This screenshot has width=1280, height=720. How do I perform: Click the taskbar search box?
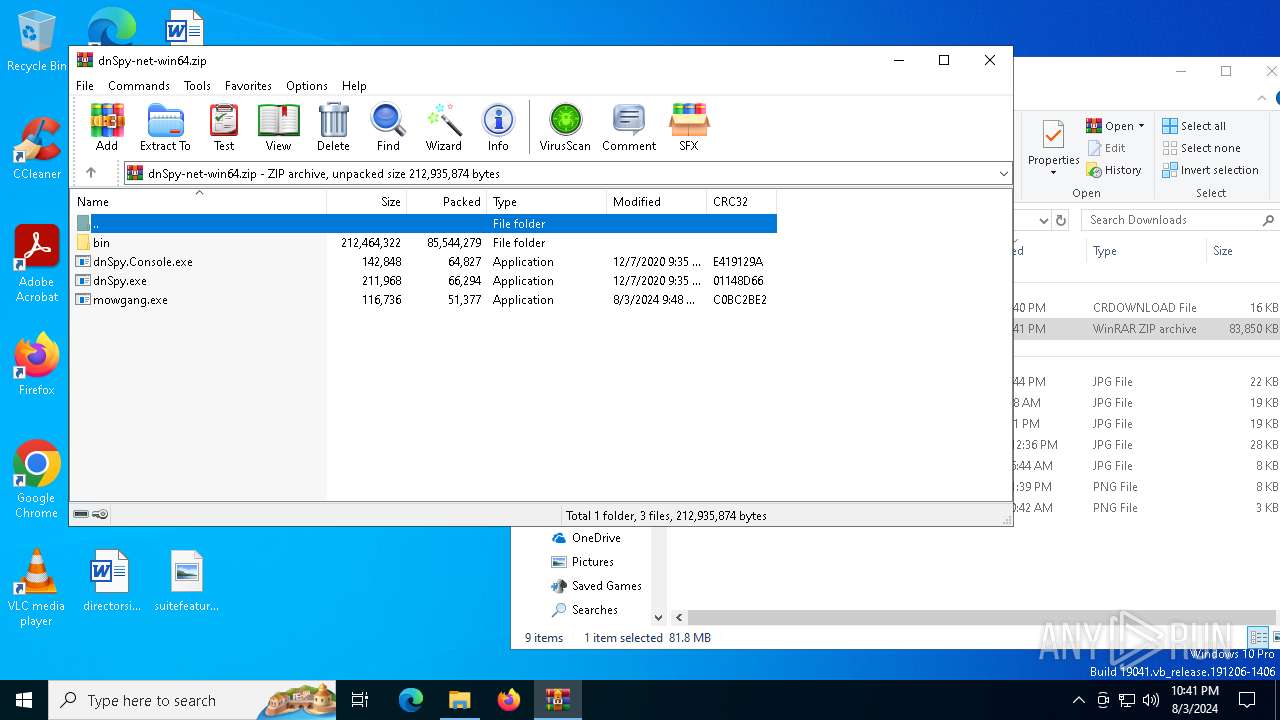192,700
